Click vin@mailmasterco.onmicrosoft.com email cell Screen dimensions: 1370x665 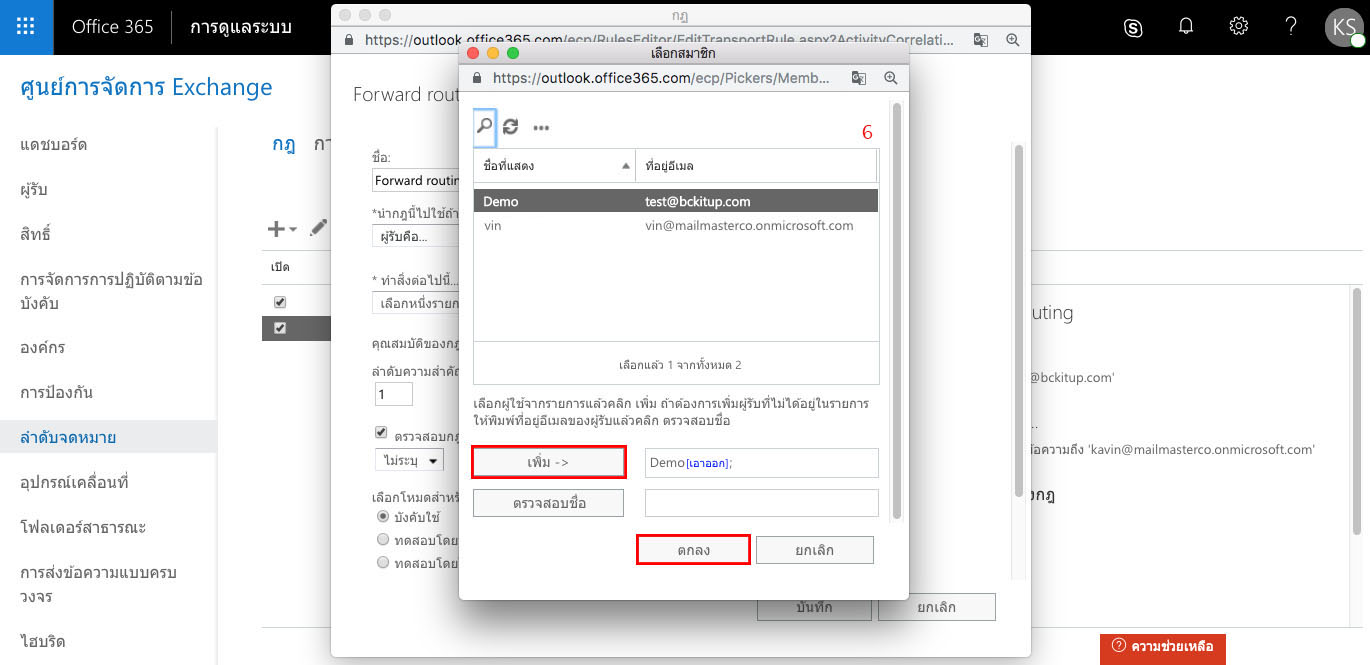749,226
